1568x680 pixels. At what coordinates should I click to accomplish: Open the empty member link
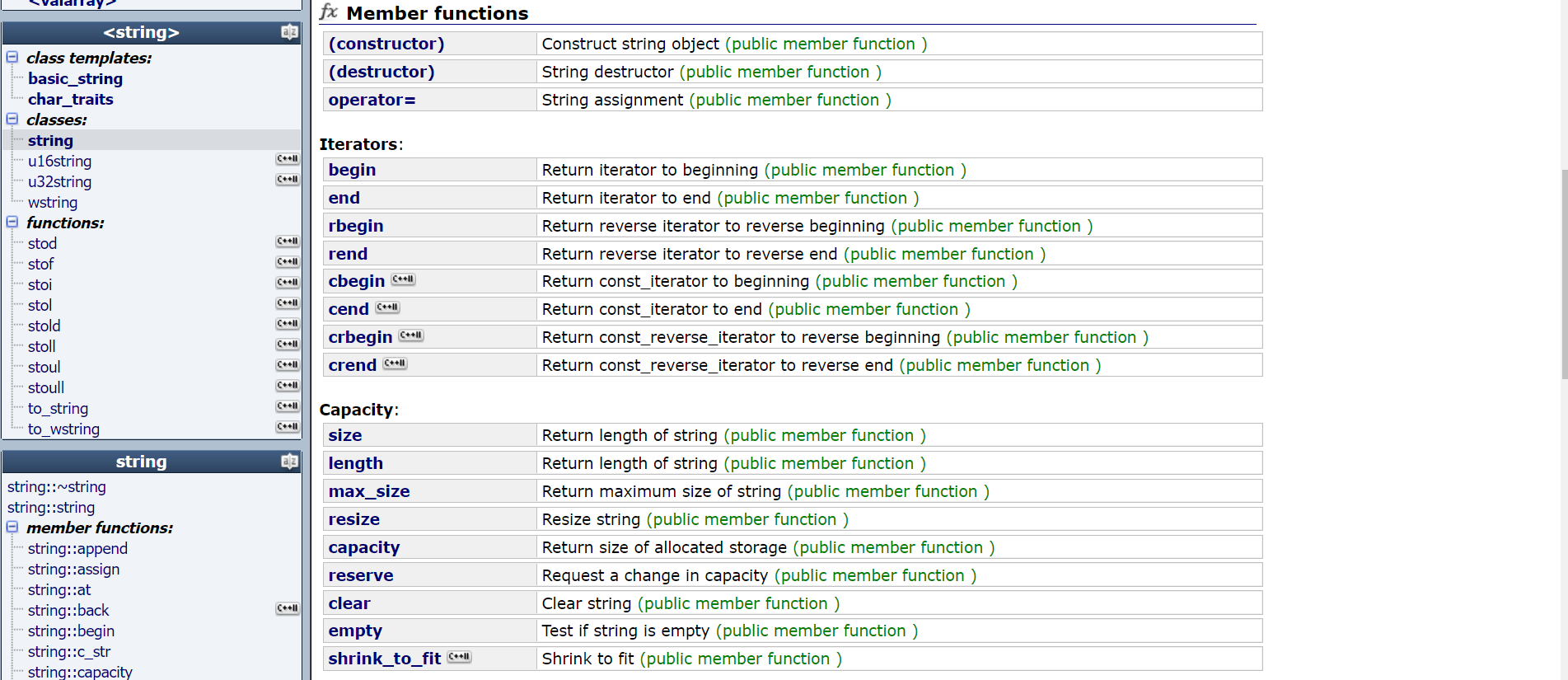pyautogui.click(x=355, y=631)
